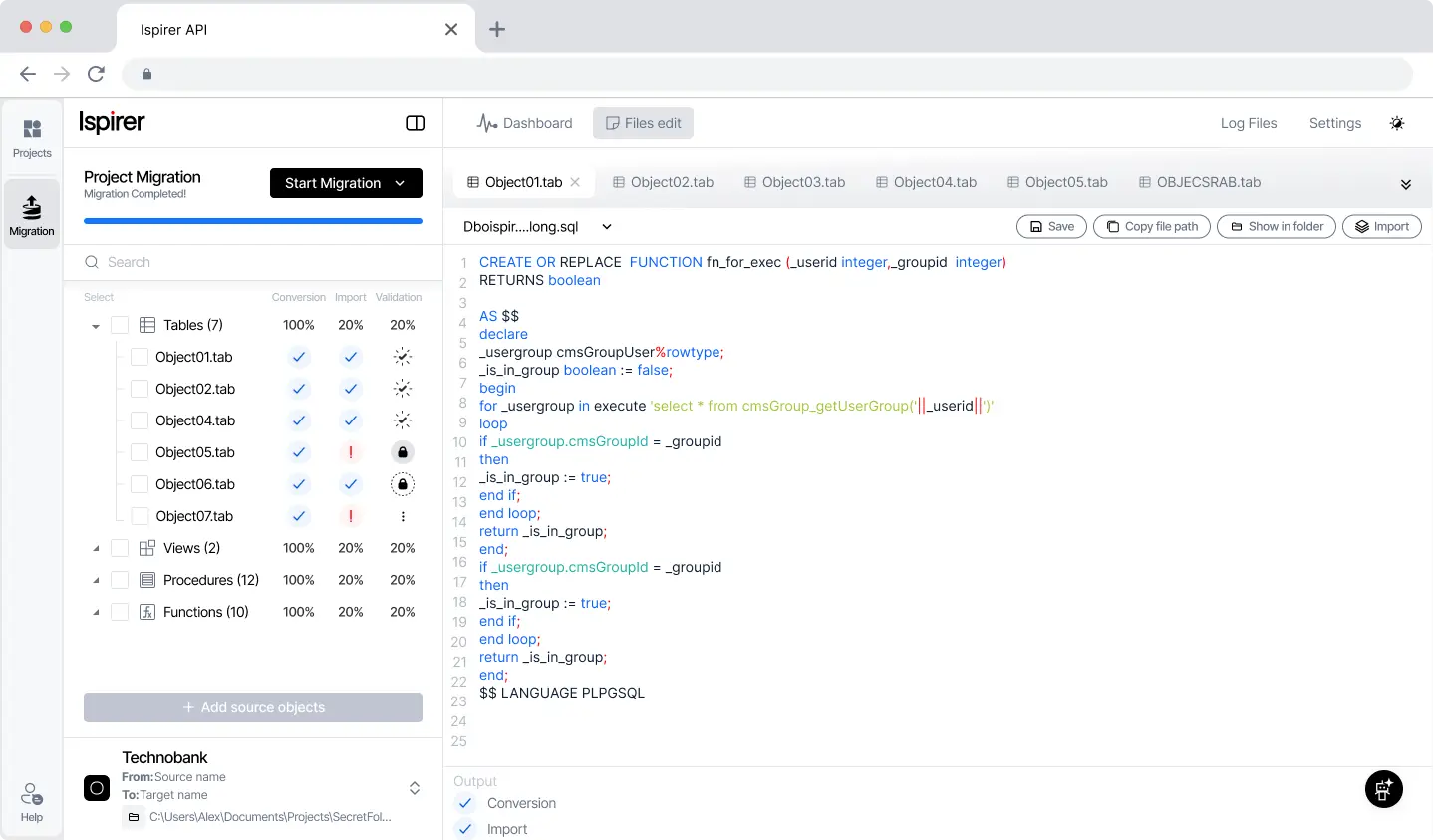Click the folder icon beside project path
This screenshot has width=1433, height=840.
(134, 817)
